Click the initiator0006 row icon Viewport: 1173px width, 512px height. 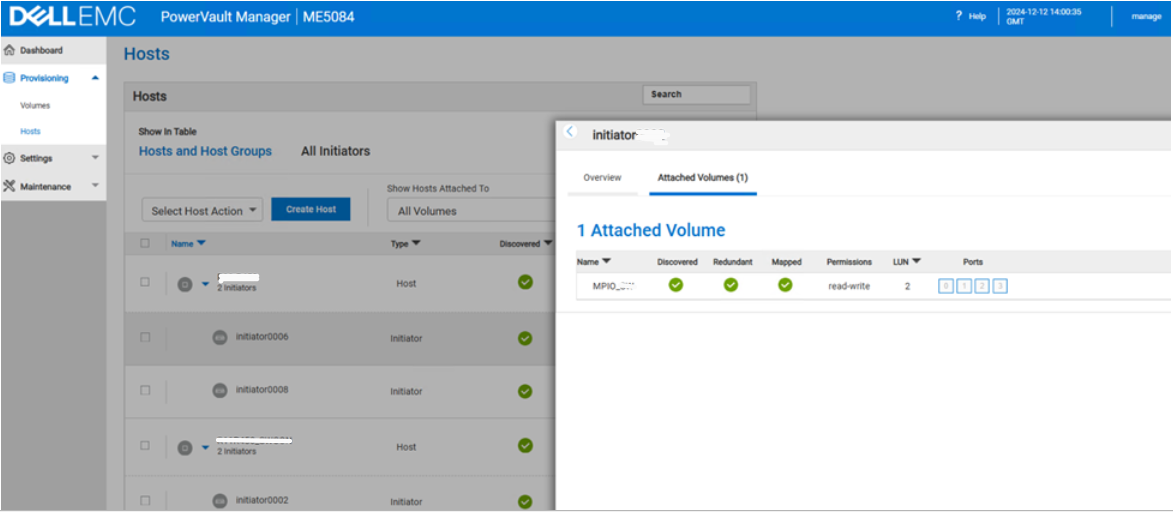point(220,338)
